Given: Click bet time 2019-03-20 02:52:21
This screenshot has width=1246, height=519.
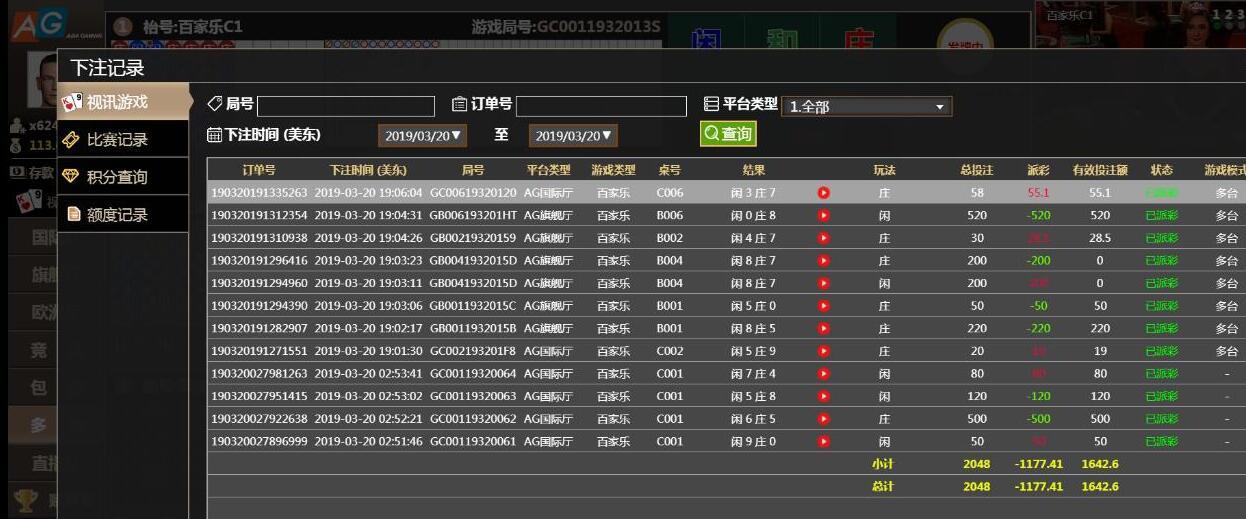Looking at the screenshot, I should click(x=368, y=419).
